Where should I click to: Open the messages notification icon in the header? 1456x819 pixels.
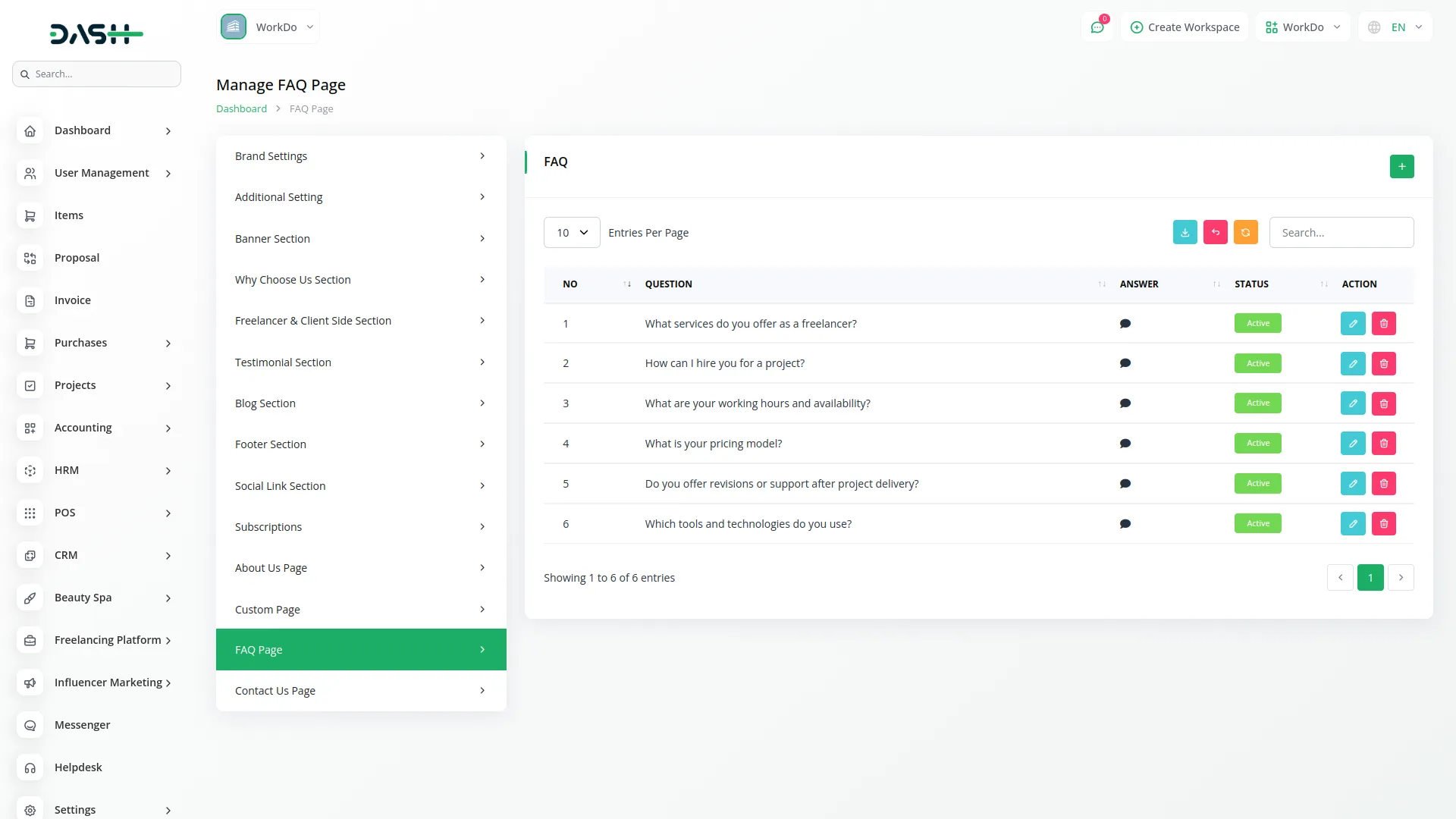tap(1097, 27)
